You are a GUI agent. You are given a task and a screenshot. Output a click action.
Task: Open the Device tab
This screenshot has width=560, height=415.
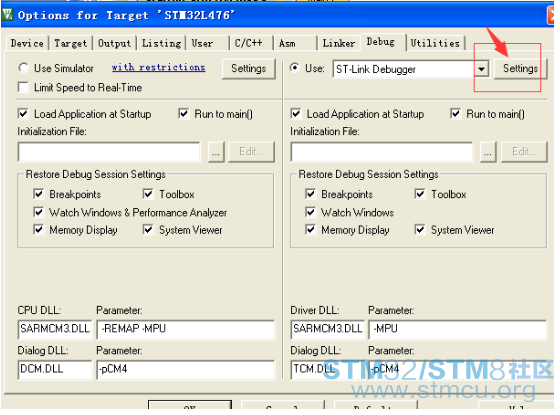coord(27,43)
